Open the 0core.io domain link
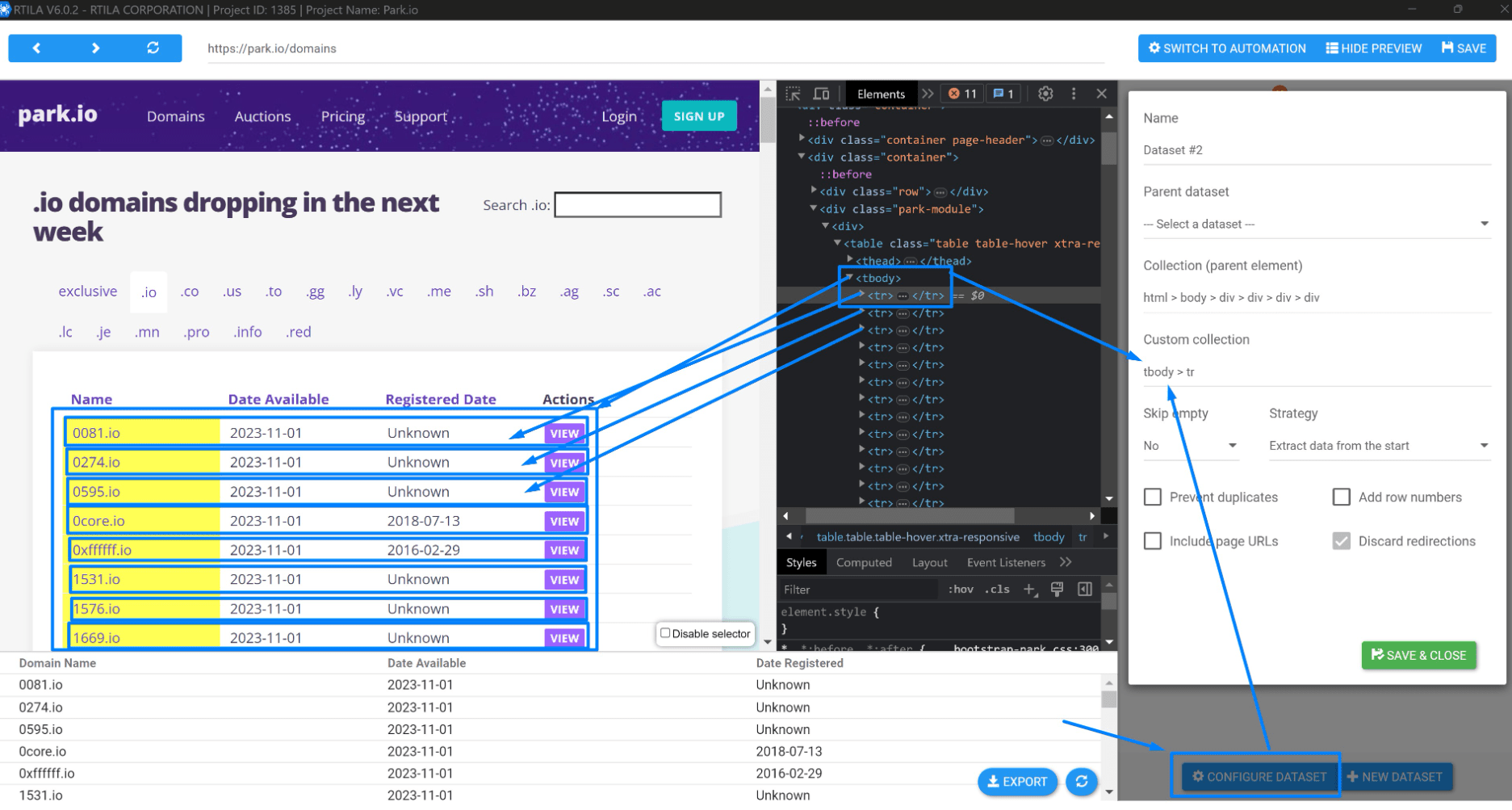Screen dimensions: 1512x810 [x=98, y=521]
